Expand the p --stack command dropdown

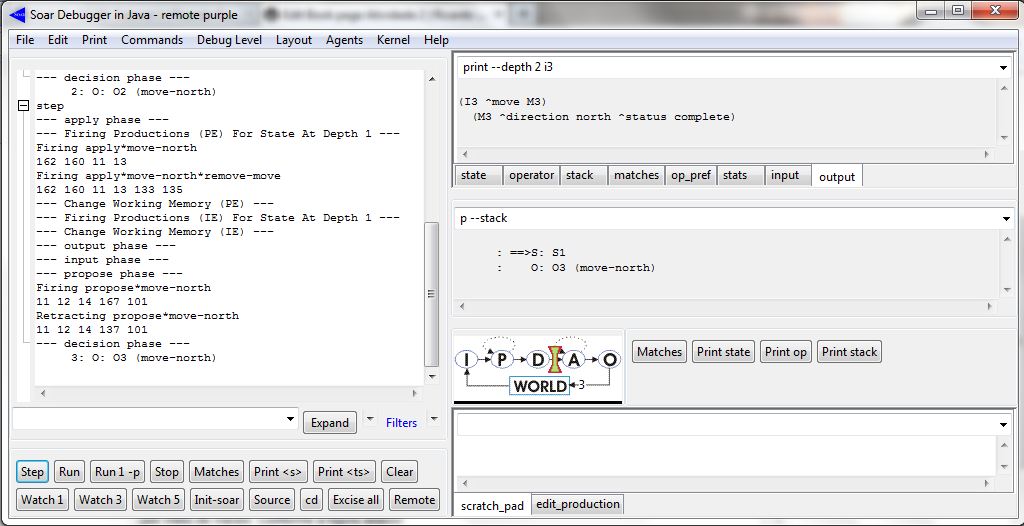click(1003, 218)
